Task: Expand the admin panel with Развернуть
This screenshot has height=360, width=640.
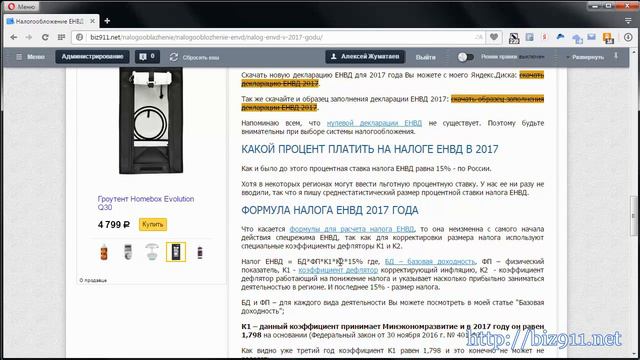Action: point(585,57)
